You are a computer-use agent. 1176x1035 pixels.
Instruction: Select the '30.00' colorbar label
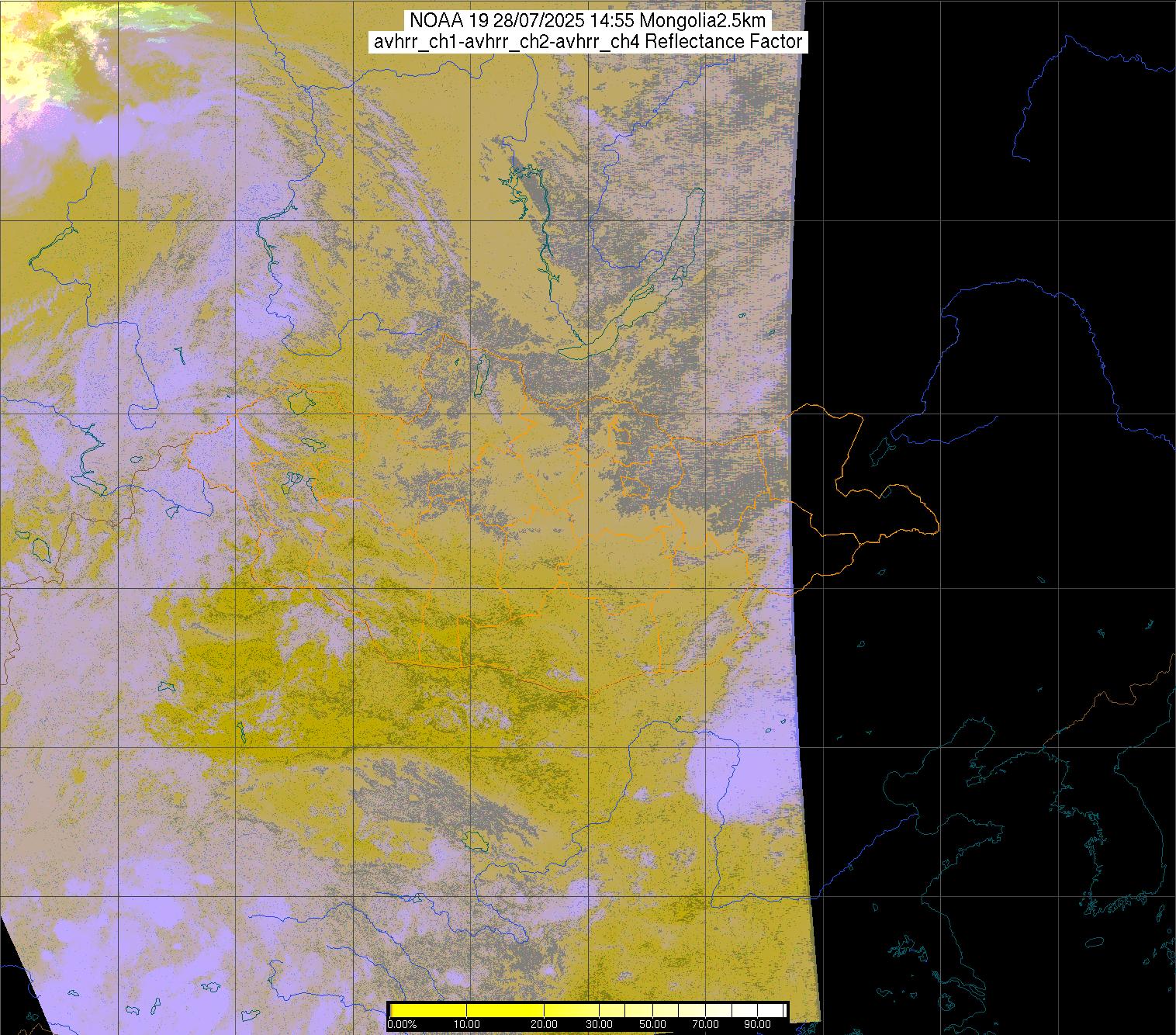pyautogui.click(x=600, y=1025)
